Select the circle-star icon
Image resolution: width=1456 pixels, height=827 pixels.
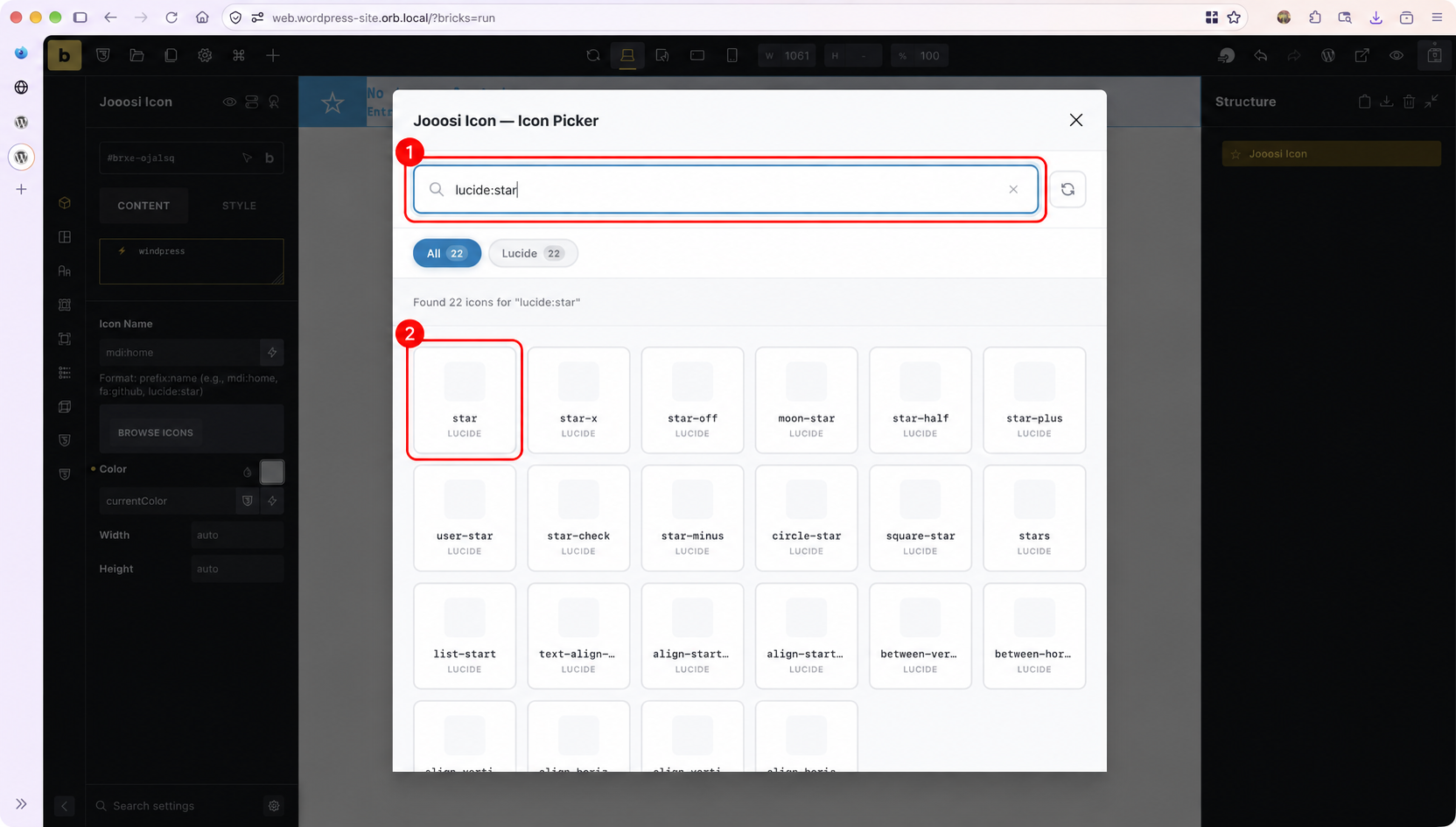coord(806,518)
